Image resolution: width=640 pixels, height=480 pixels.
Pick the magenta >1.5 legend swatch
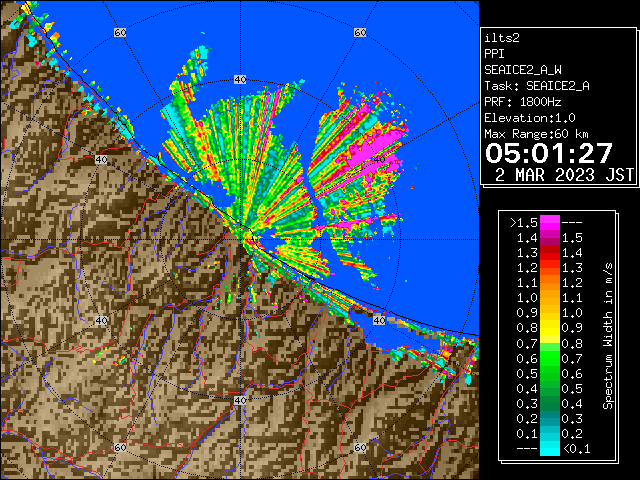(x=550, y=223)
